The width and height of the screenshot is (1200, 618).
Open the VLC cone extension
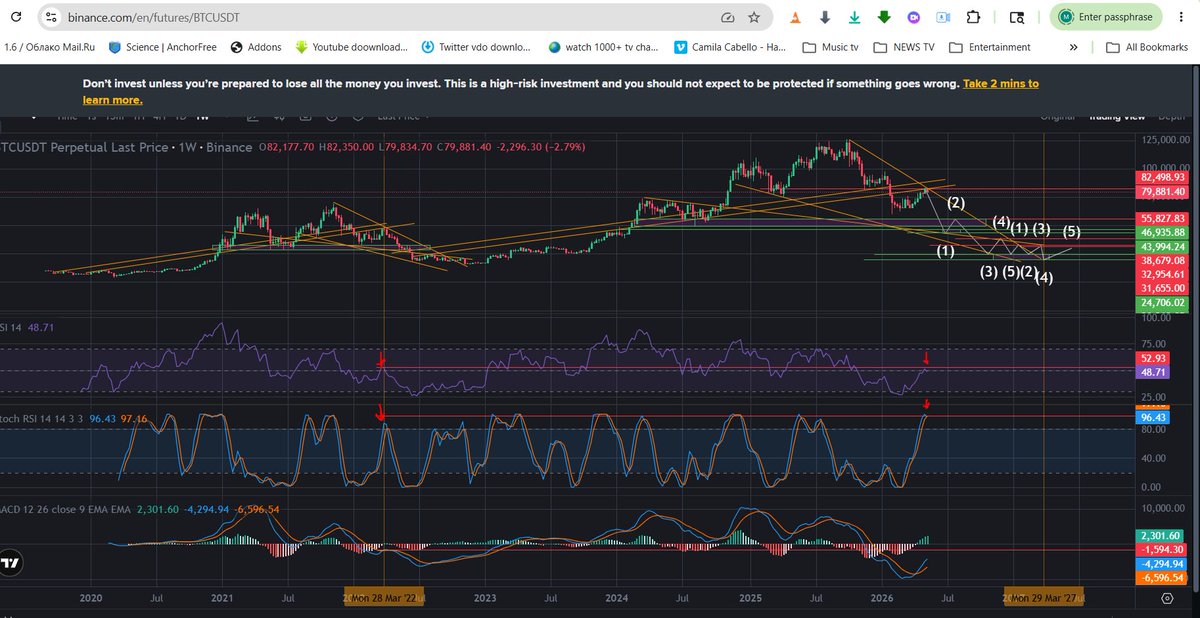click(x=794, y=18)
